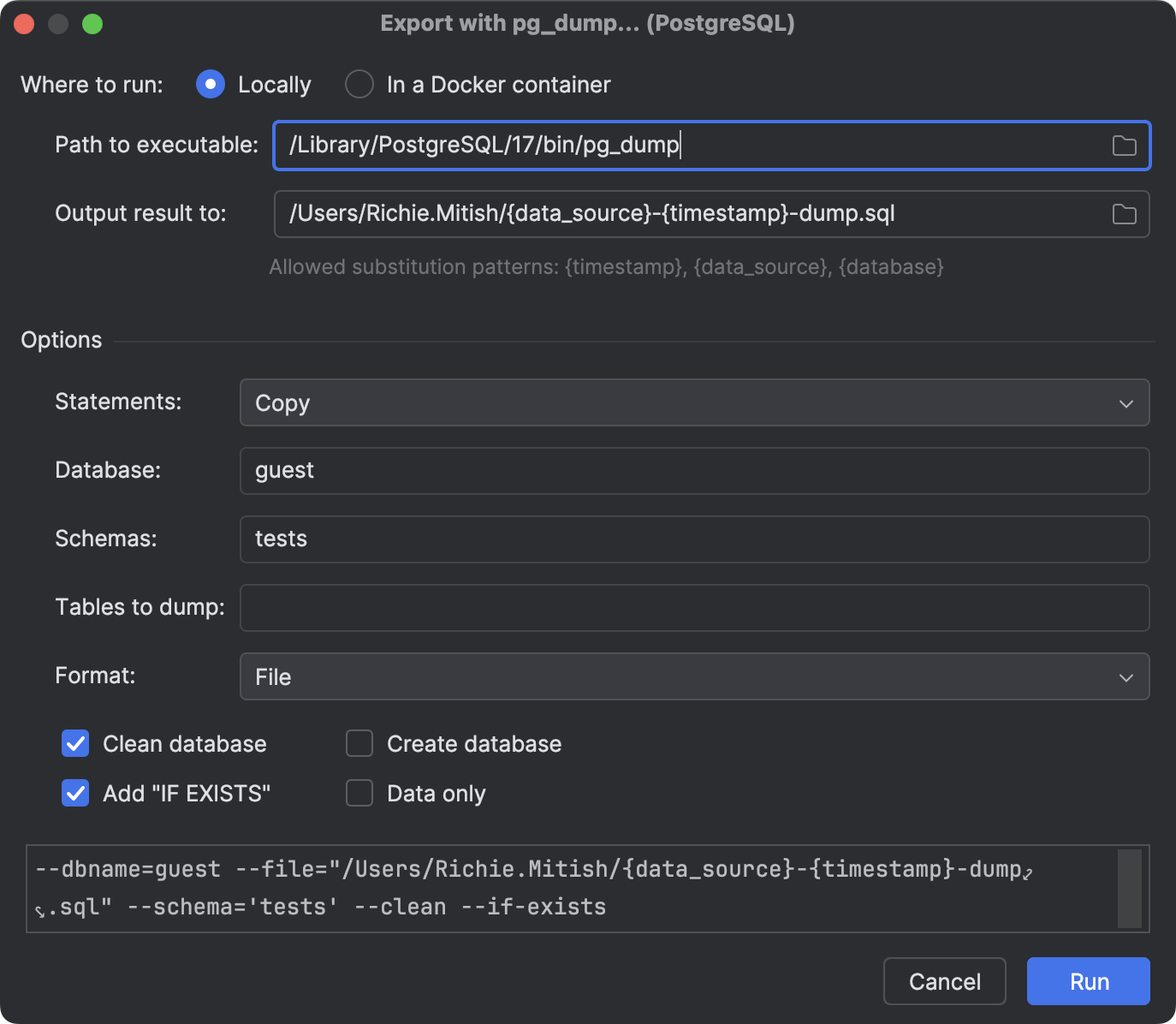Expand the Format dropdown showing File
Screen dimensions: 1176x1024
[695, 676]
